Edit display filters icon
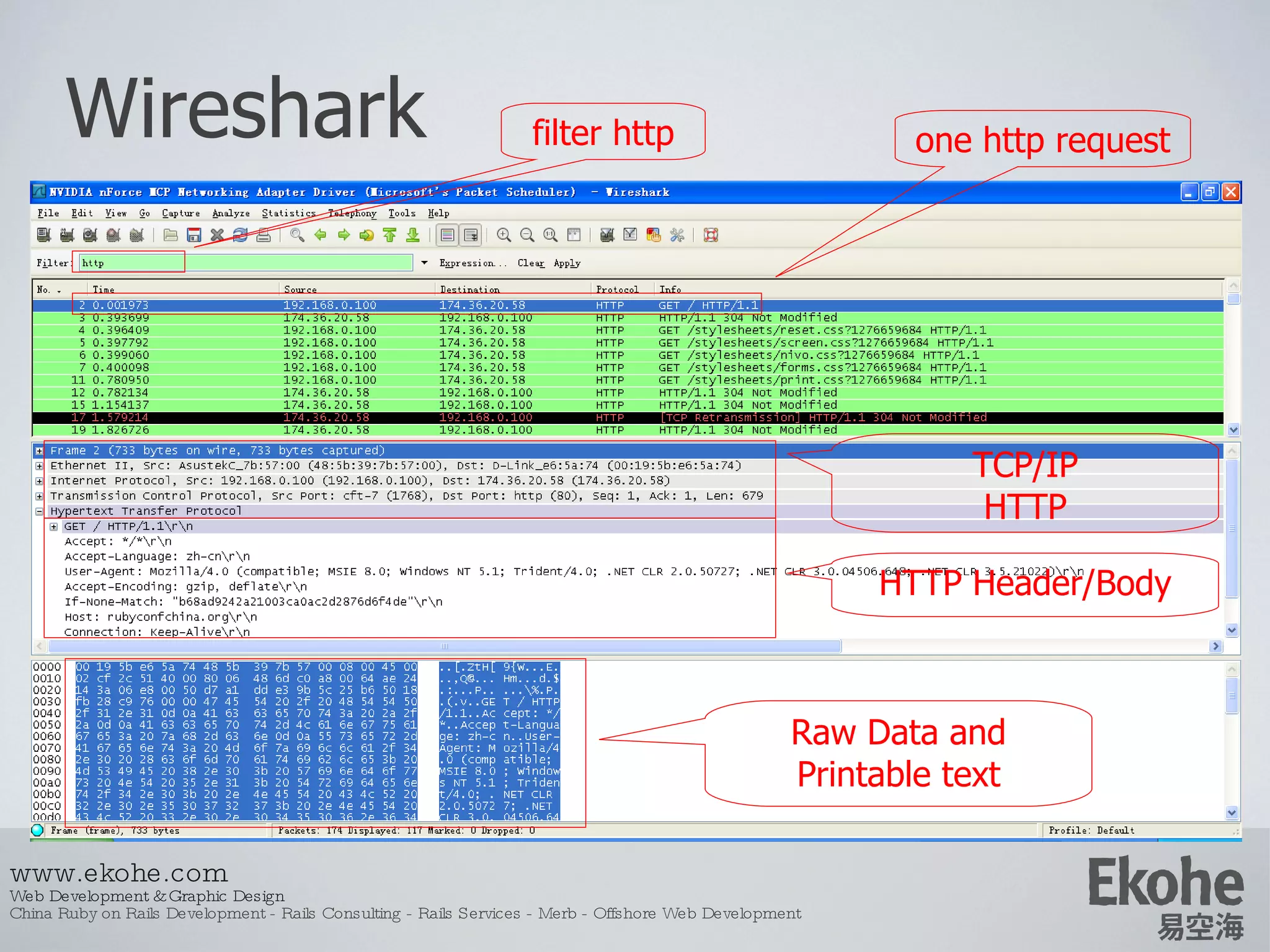1270x952 pixels. coord(631,235)
